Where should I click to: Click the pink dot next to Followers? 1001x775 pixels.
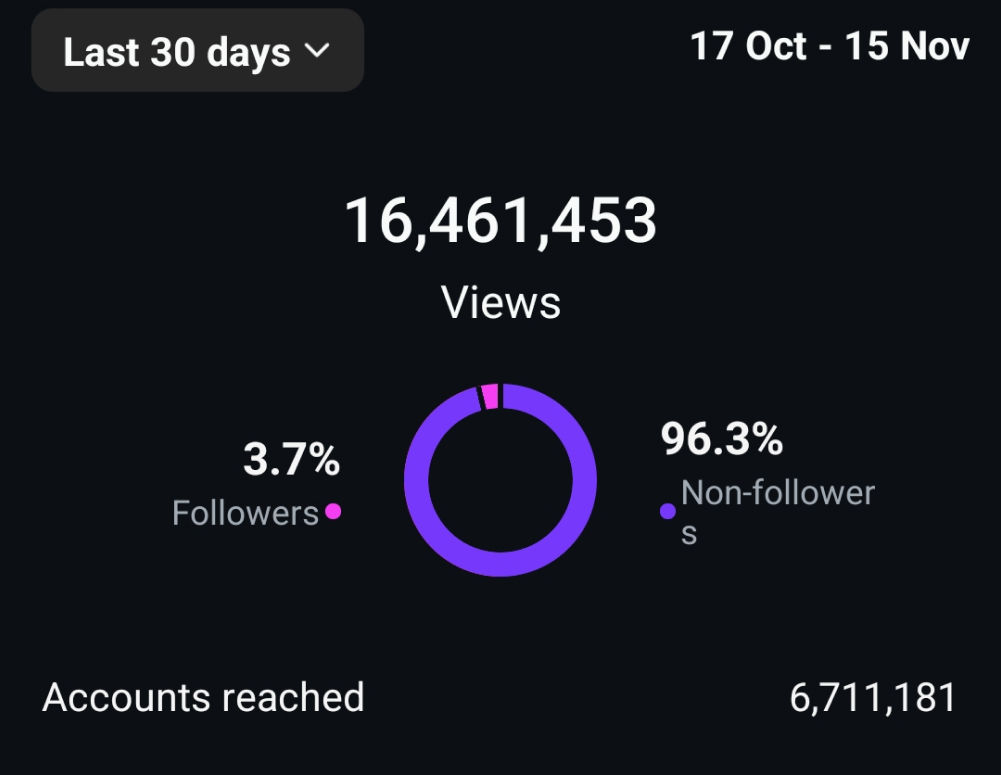click(333, 511)
